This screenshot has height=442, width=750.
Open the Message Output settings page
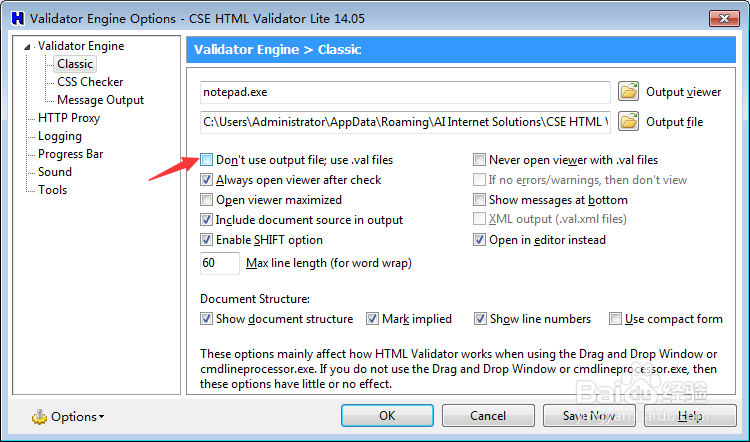click(100, 100)
